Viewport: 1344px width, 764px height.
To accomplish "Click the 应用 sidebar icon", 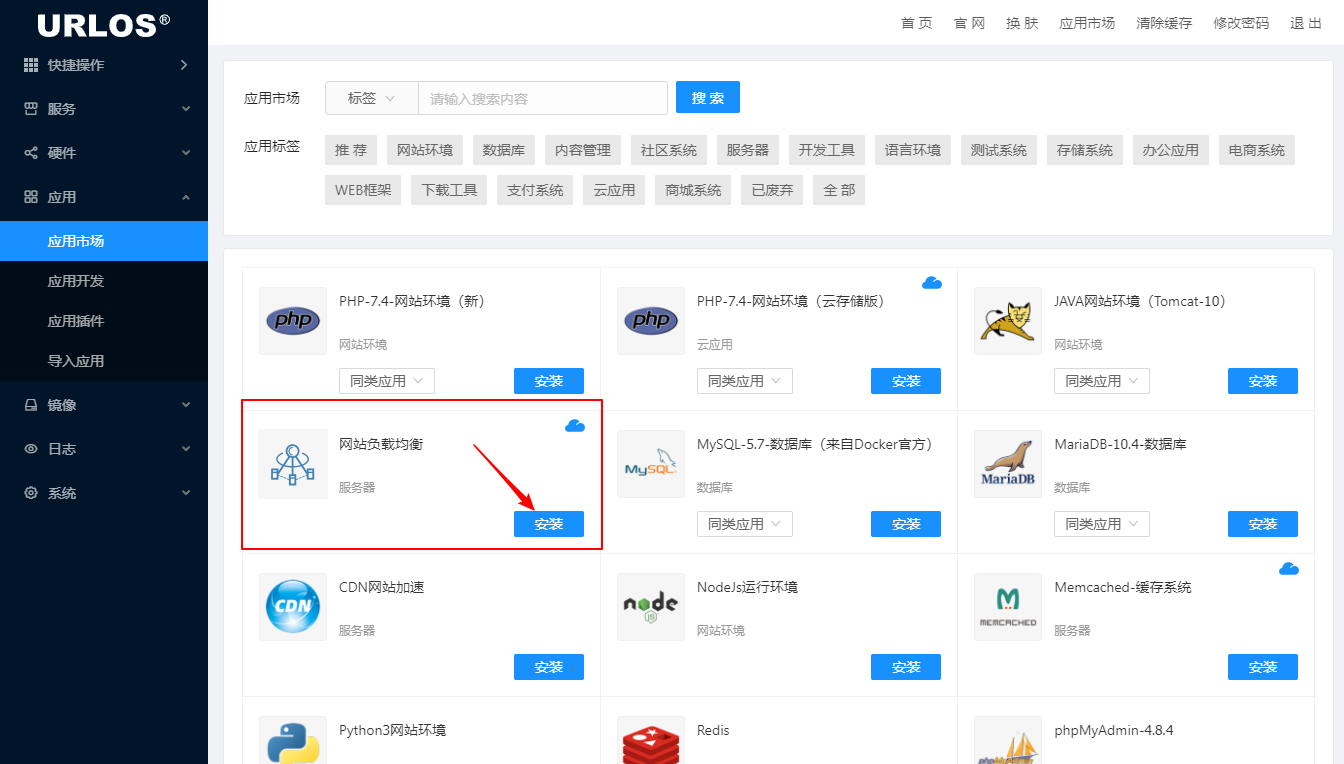I will (31, 197).
